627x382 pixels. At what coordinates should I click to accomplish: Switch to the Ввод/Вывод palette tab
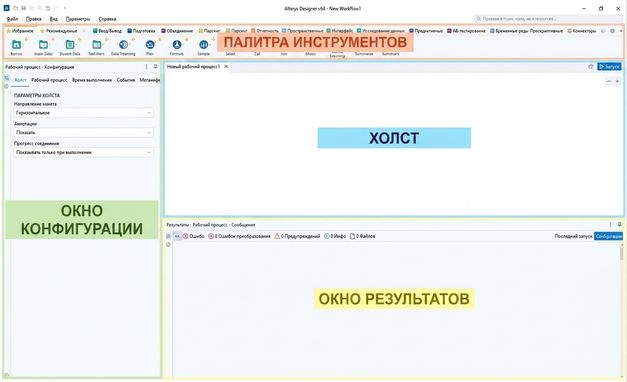[107, 31]
